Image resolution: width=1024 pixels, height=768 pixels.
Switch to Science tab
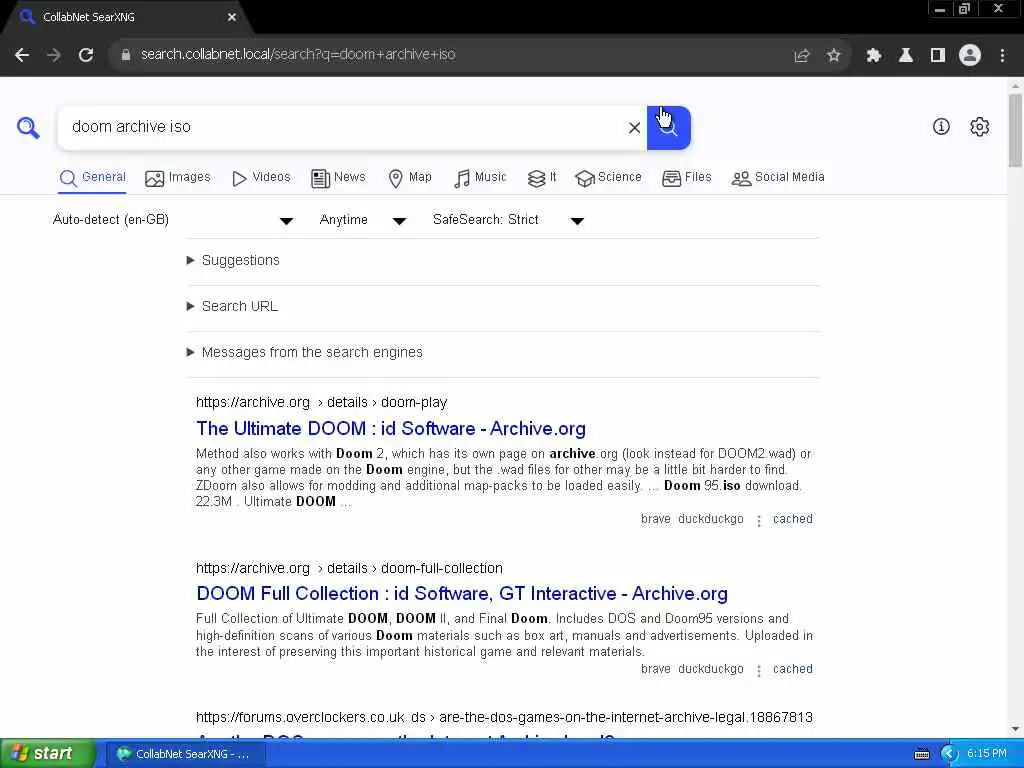click(x=609, y=178)
